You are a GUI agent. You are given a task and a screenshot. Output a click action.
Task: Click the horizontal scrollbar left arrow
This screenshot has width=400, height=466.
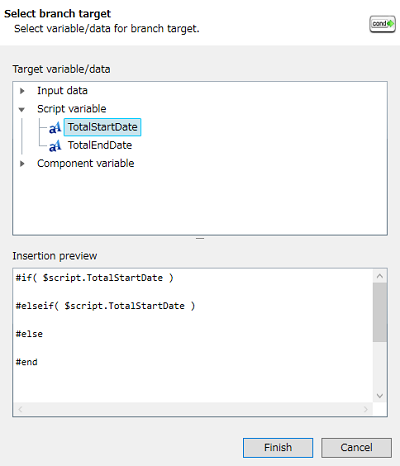pos(20,409)
